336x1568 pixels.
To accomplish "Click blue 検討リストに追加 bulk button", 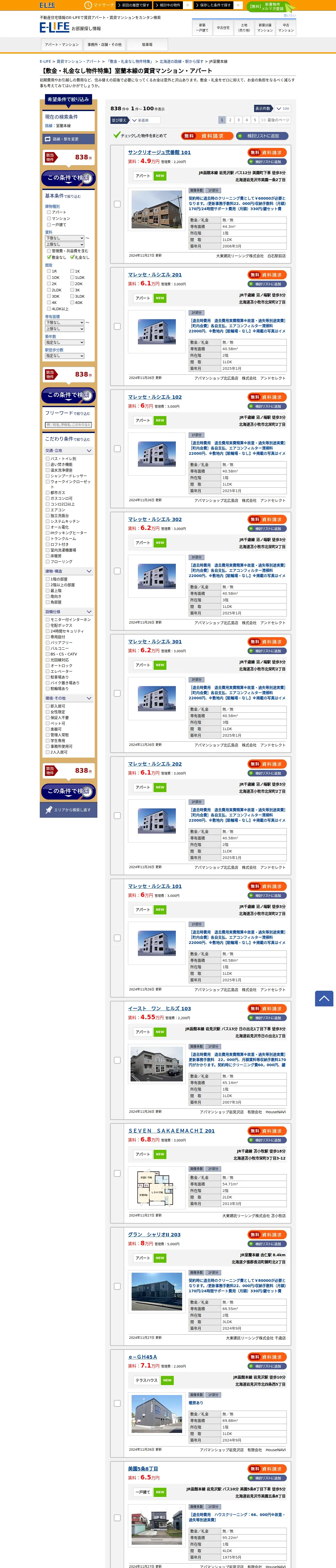I will click(262, 136).
